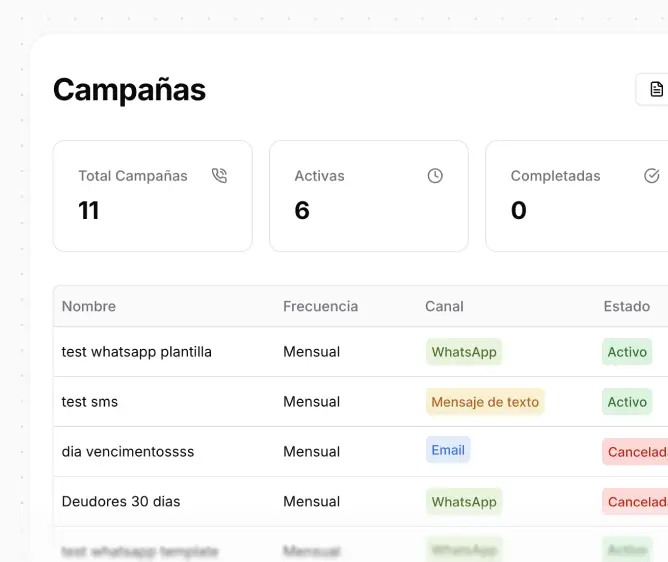Select the Total Campañas count of 11
668x562 pixels.
point(89,211)
